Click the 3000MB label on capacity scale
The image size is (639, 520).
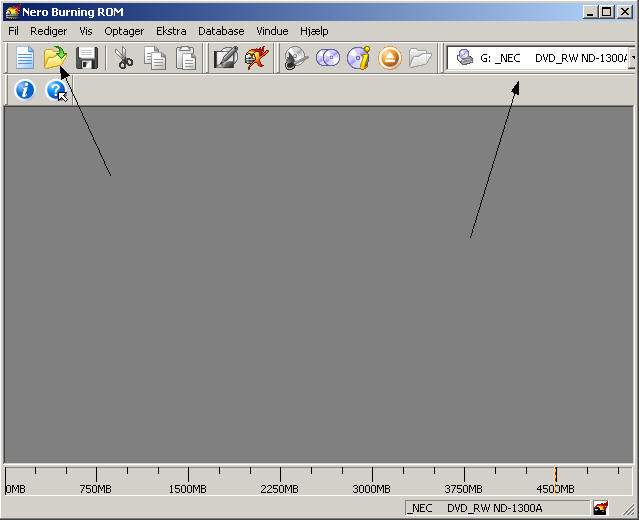372,489
